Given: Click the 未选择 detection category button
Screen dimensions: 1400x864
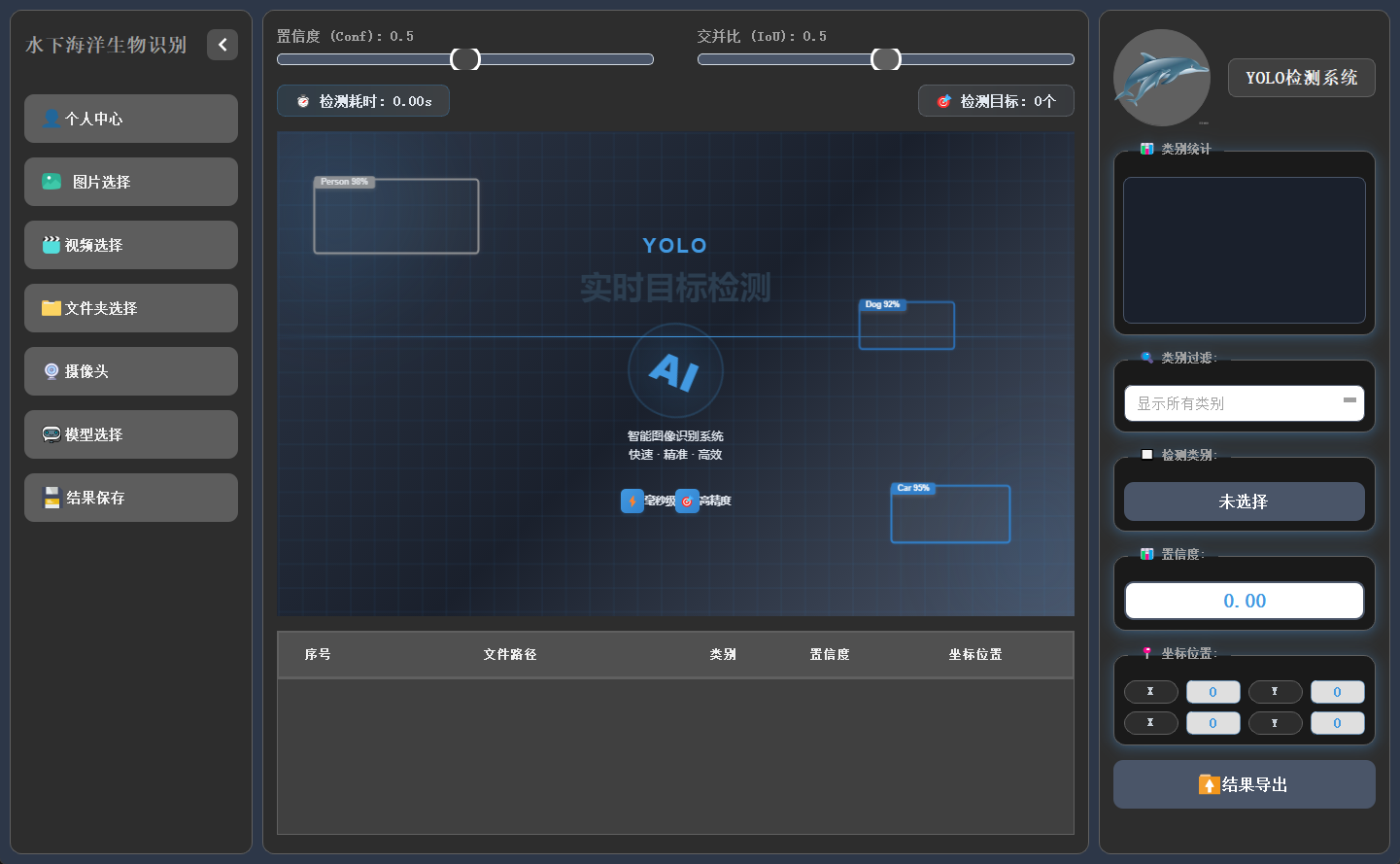Looking at the screenshot, I should tap(1244, 501).
